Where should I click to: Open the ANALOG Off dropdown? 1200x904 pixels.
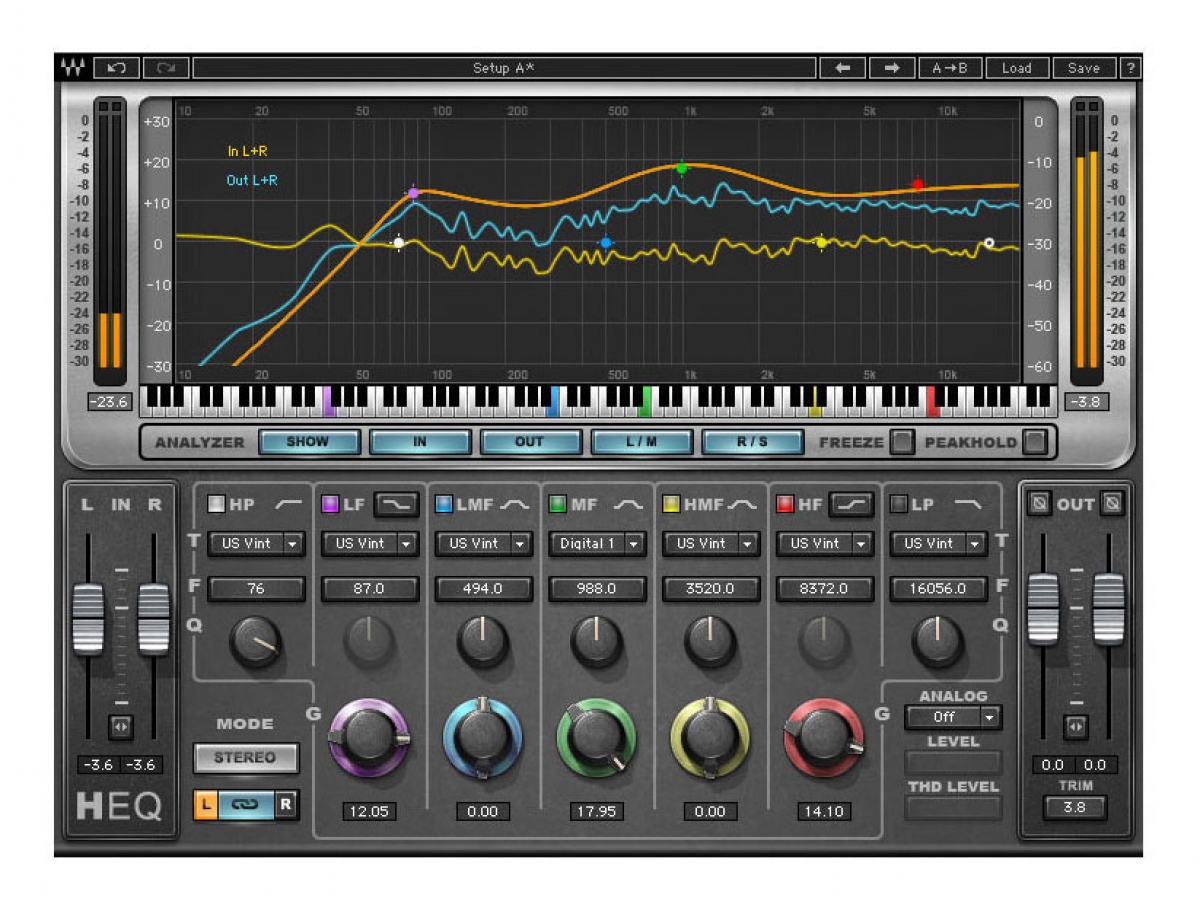(953, 717)
